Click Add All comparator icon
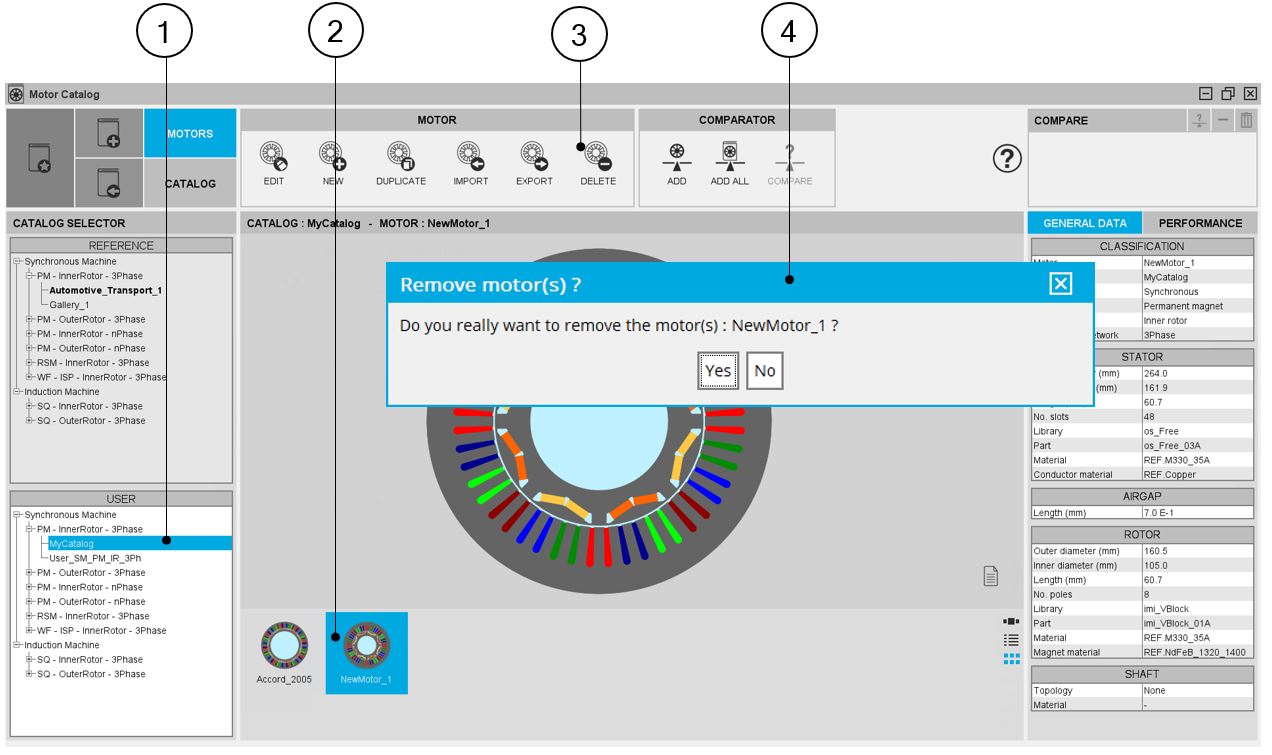 click(729, 156)
